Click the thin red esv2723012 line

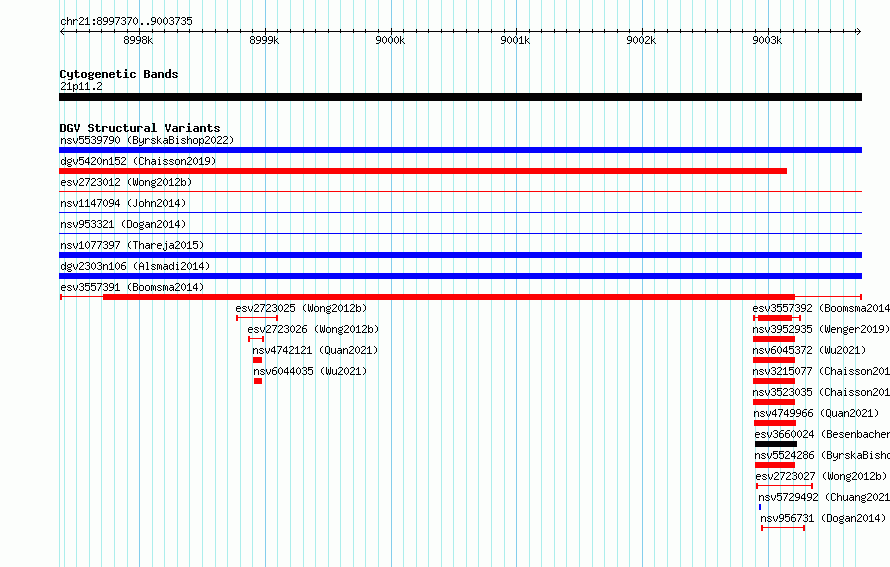pyautogui.click(x=460, y=192)
